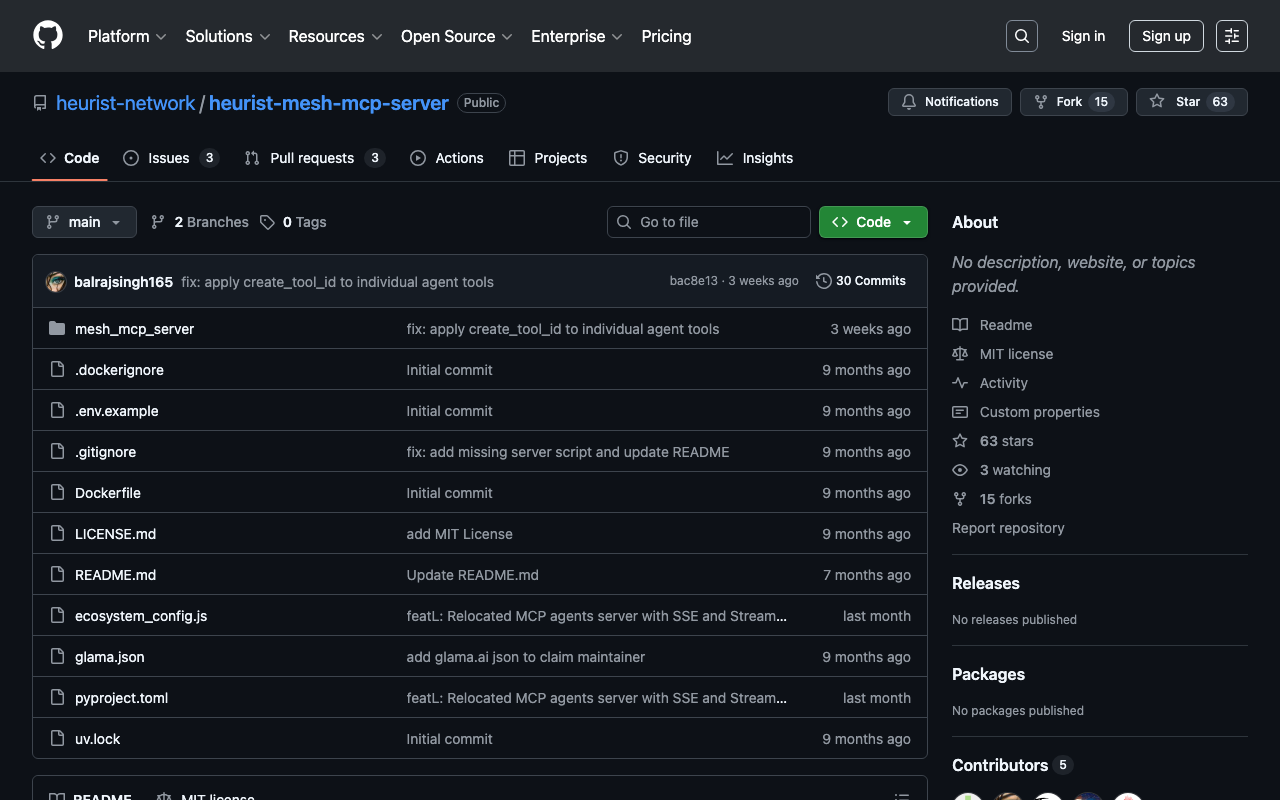The image size is (1280, 800).
Task: Open search with magnifier icon
Action: (1021, 36)
